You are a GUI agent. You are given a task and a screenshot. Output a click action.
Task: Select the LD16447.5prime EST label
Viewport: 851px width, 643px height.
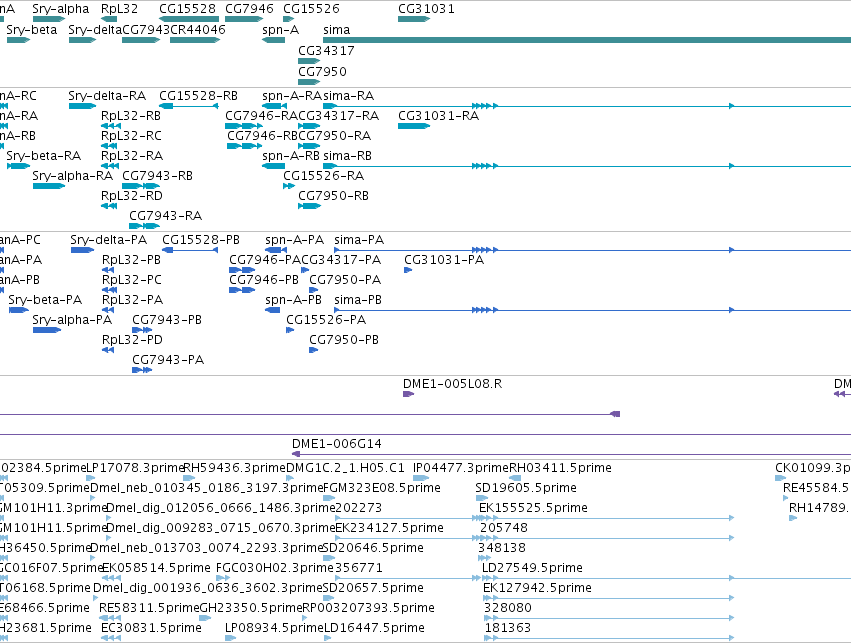[374, 628]
